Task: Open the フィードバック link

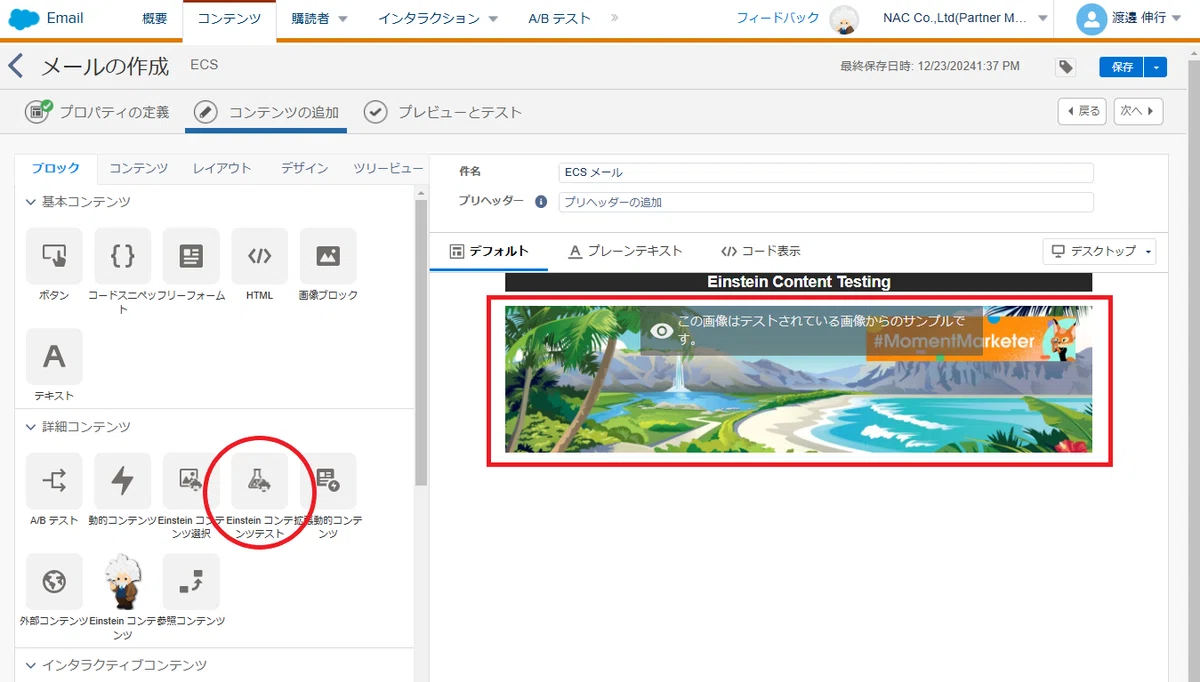Action: coord(778,19)
